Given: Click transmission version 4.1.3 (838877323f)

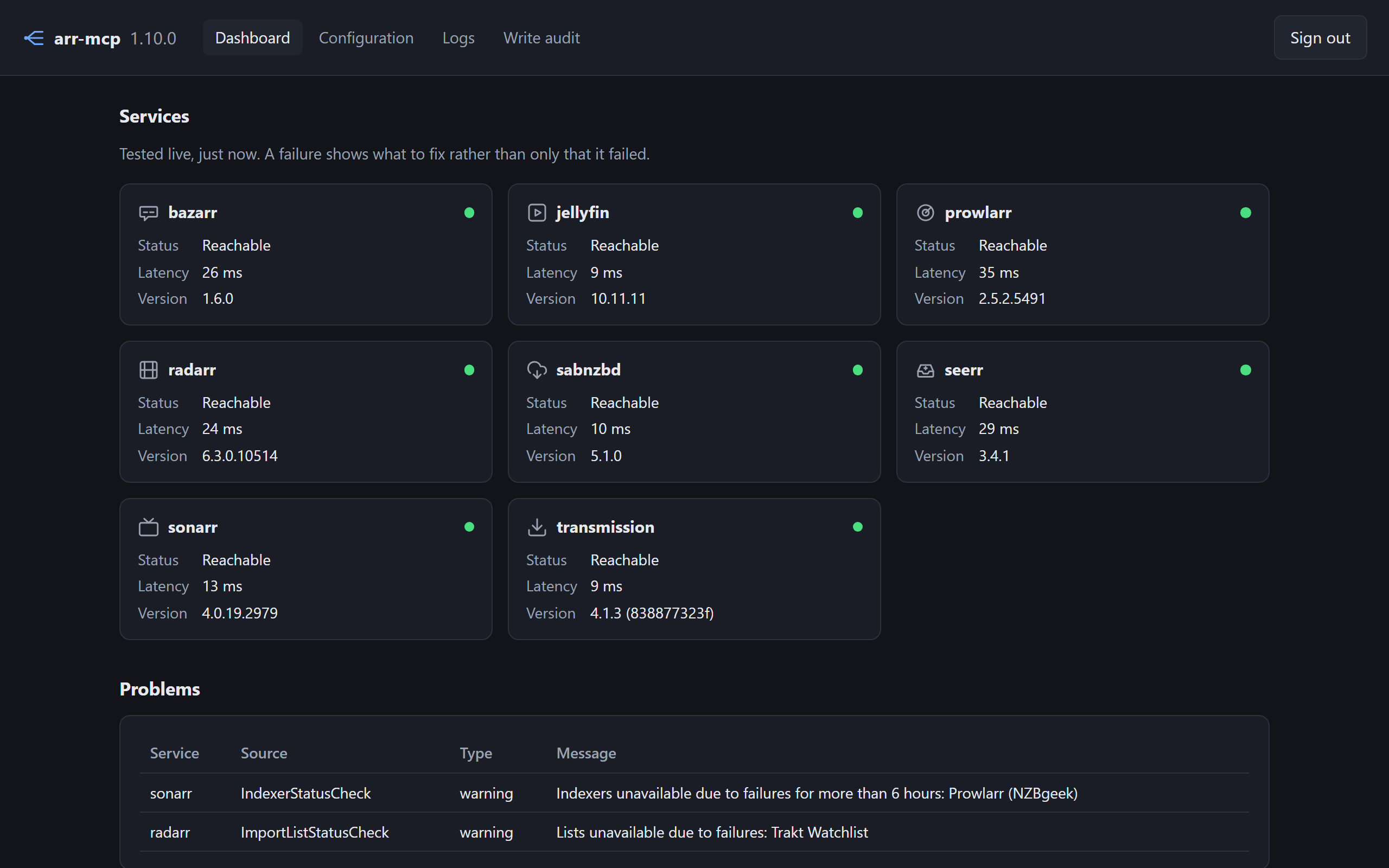Looking at the screenshot, I should [x=652, y=613].
